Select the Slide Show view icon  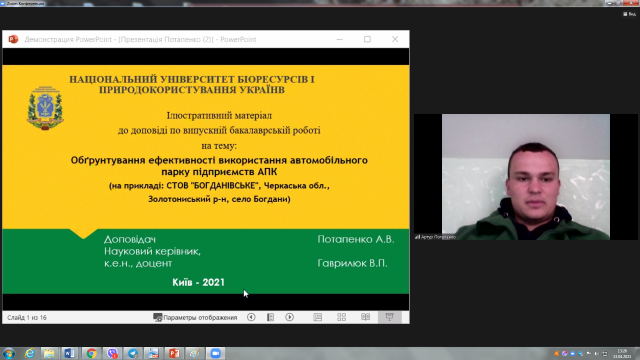390,317
